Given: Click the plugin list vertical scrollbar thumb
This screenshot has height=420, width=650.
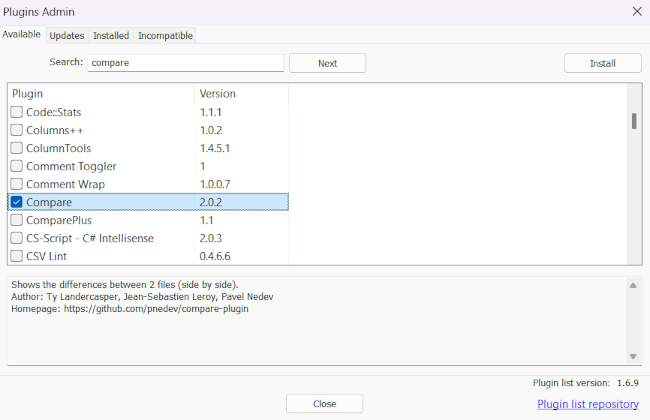Looking at the screenshot, I should 634,121.
